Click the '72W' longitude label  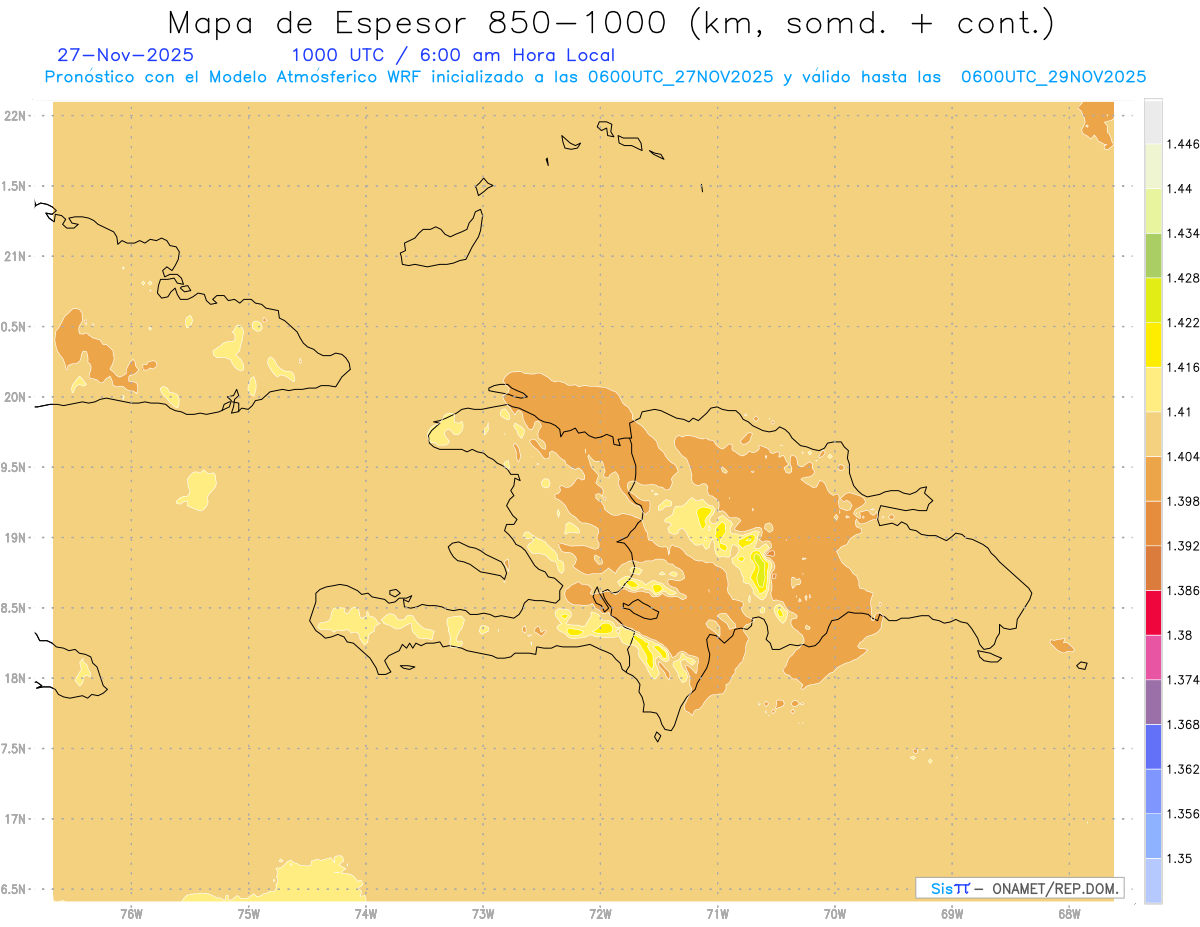[600, 915]
